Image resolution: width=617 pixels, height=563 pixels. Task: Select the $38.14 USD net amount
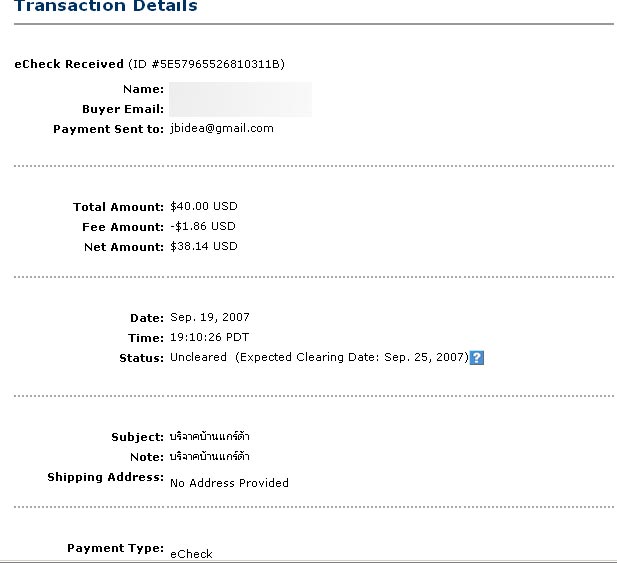click(204, 246)
